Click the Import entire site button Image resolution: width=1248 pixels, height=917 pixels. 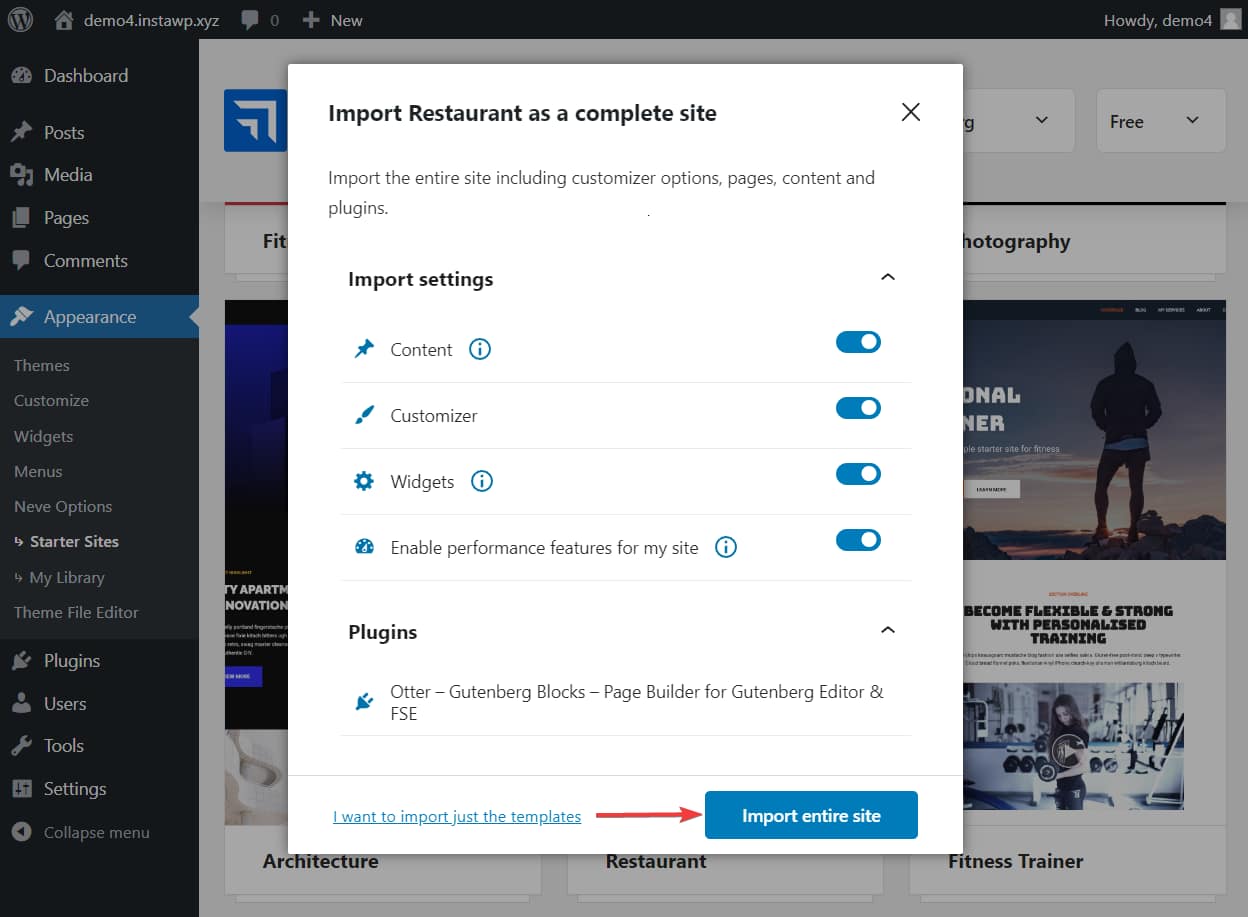click(811, 815)
